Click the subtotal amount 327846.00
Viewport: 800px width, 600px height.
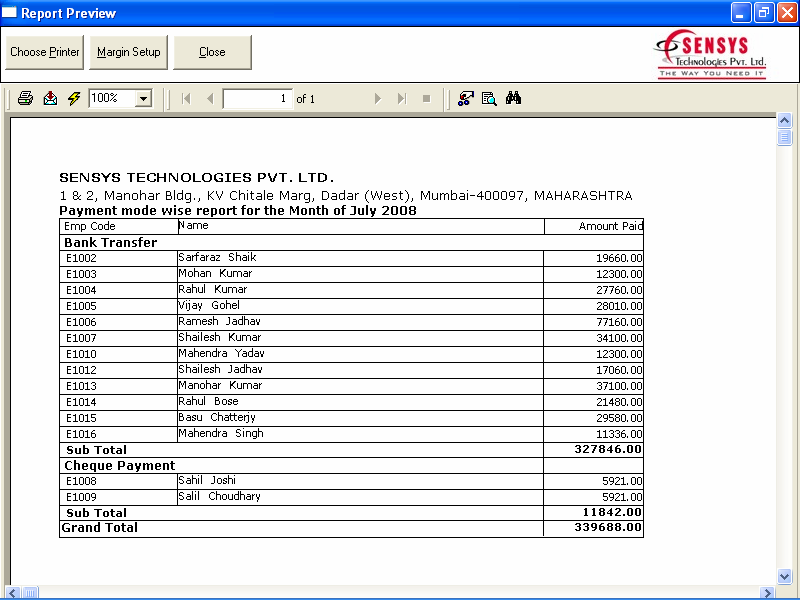pyautogui.click(x=608, y=449)
